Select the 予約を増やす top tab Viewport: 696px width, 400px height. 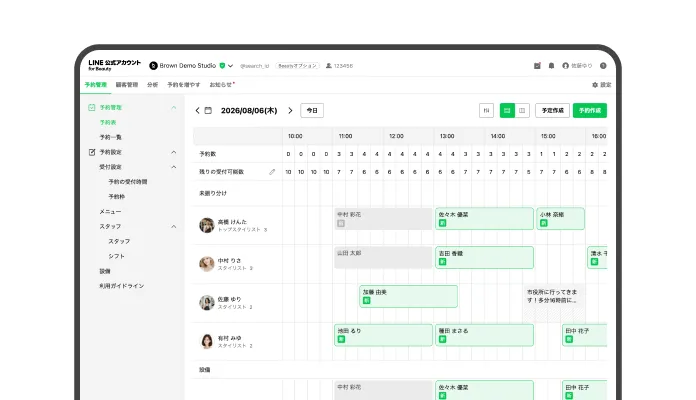pos(184,85)
